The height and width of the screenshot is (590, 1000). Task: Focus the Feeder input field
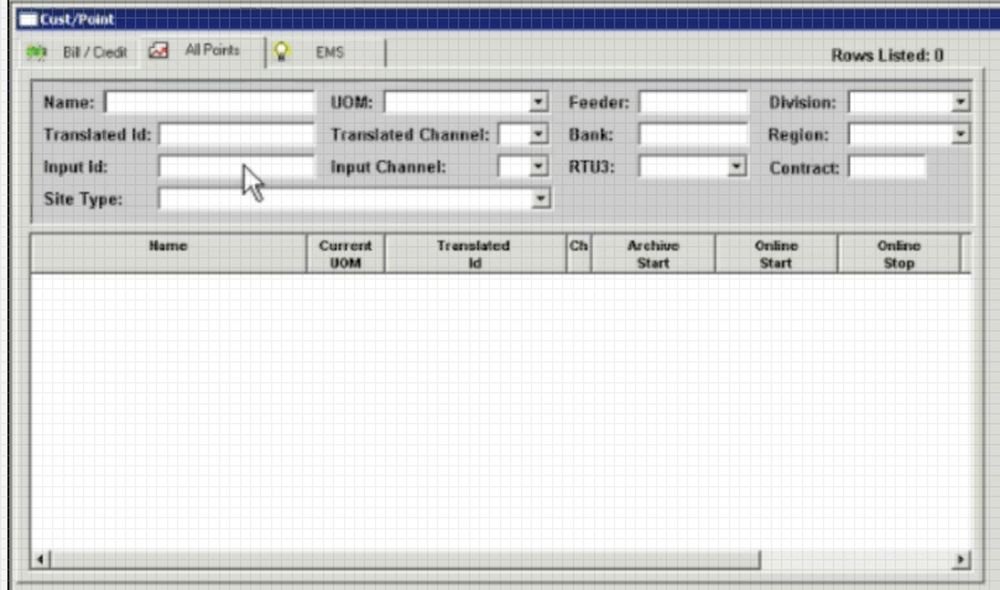tap(693, 102)
